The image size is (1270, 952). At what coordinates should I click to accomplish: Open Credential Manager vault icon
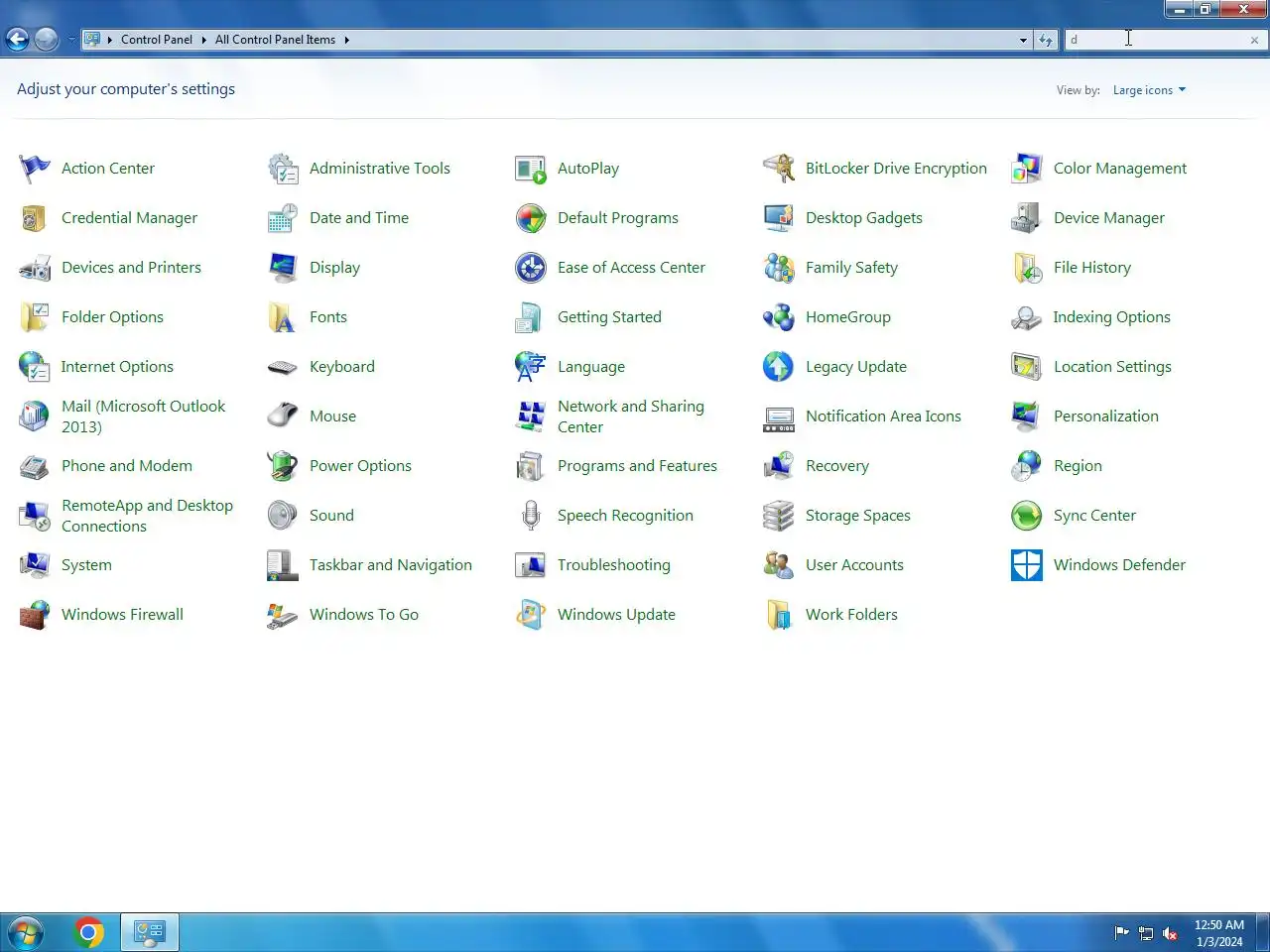click(35, 218)
